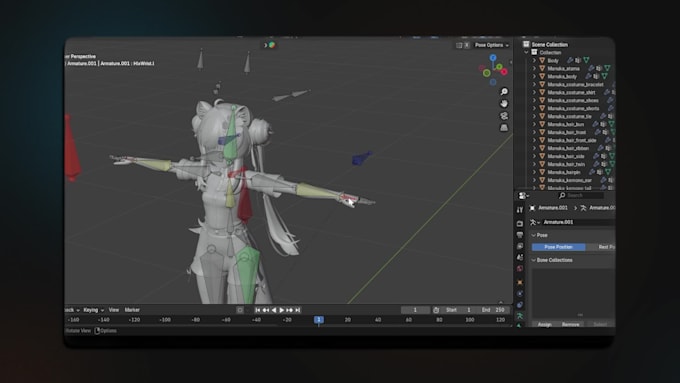680x383 pixels.
Task: Switch perspective/orthographic grid icon in viewport
Action: 504,128
